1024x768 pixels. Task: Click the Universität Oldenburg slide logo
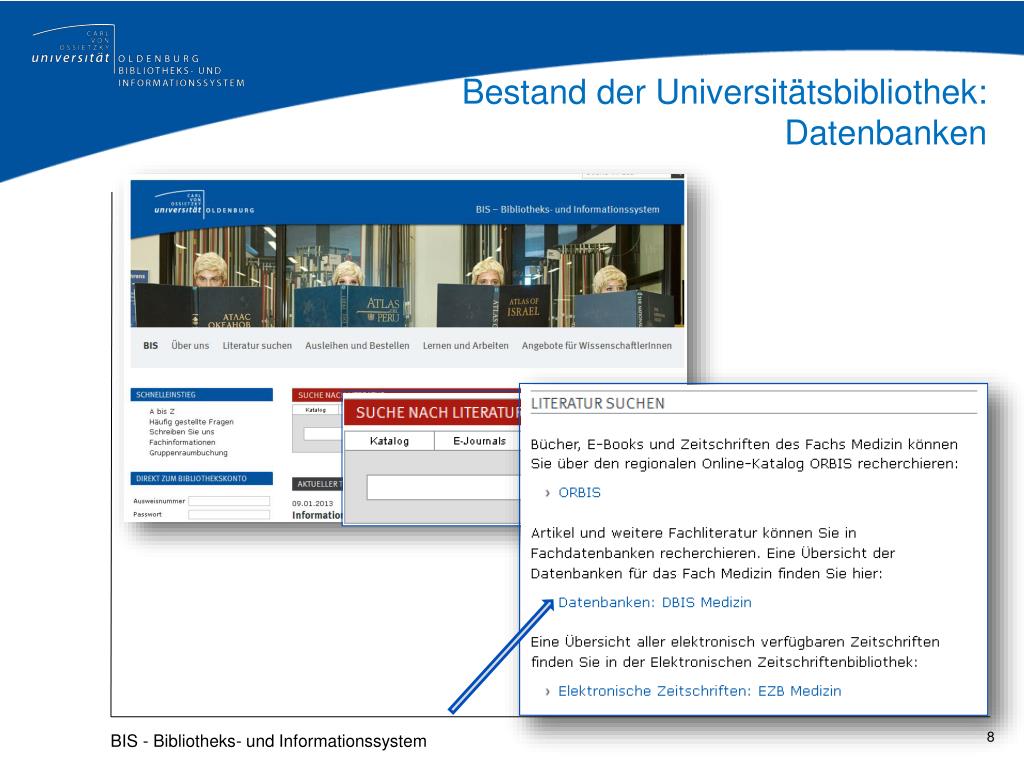coord(138,56)
